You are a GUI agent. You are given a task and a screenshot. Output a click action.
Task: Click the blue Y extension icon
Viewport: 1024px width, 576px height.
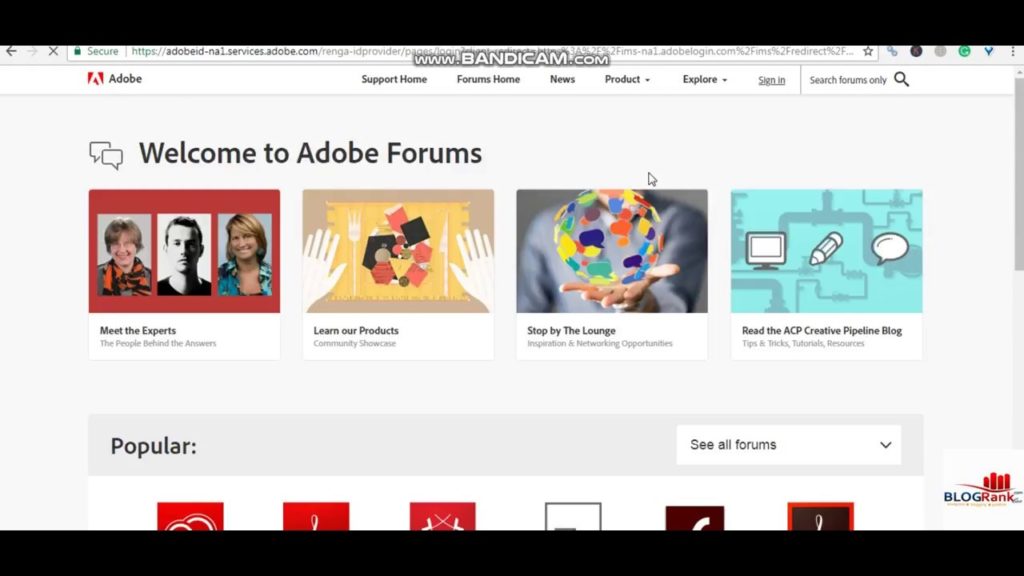tap(989, 51)
